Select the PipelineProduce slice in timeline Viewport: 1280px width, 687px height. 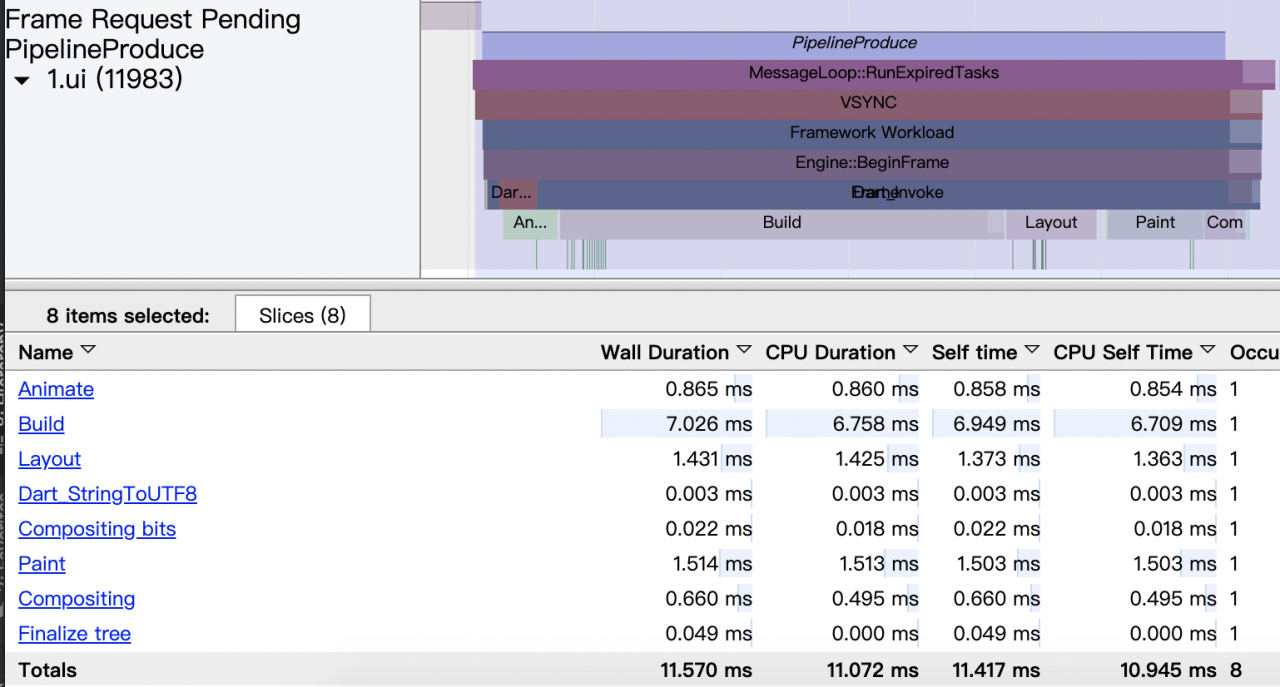point(854,43)
